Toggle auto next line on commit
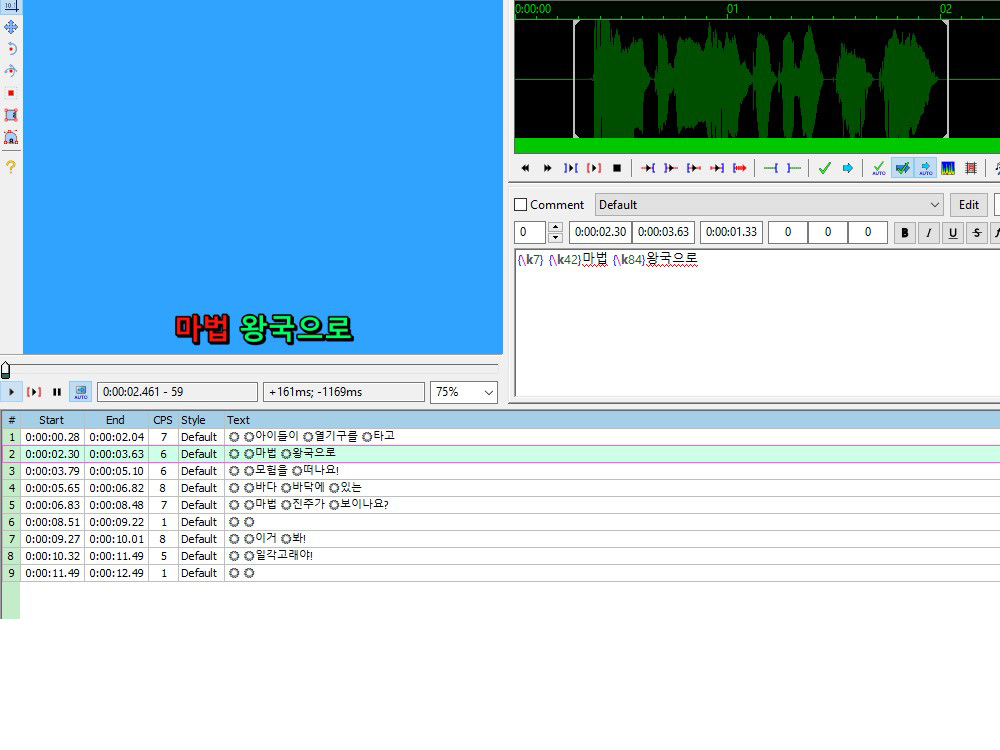Viewport: 1000px width, 750px height. tap(902, 168)
